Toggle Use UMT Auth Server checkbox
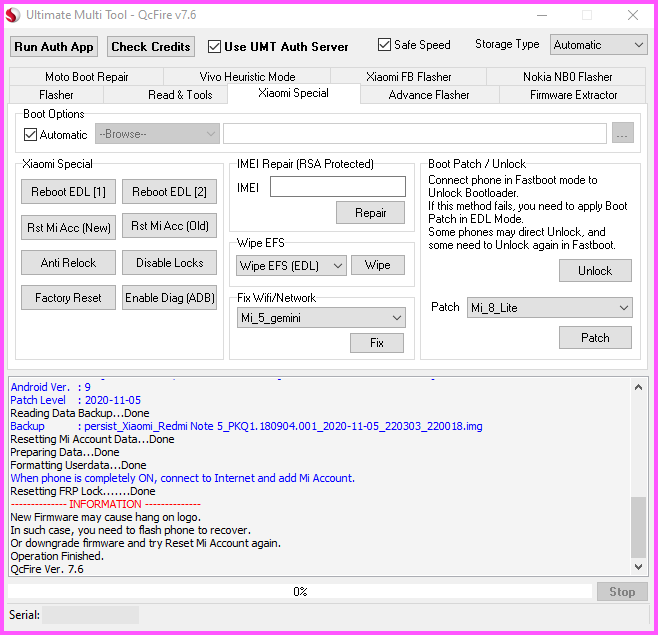This screenshot has height=635, width=658. pyautogui.click(x=214, y=46)
